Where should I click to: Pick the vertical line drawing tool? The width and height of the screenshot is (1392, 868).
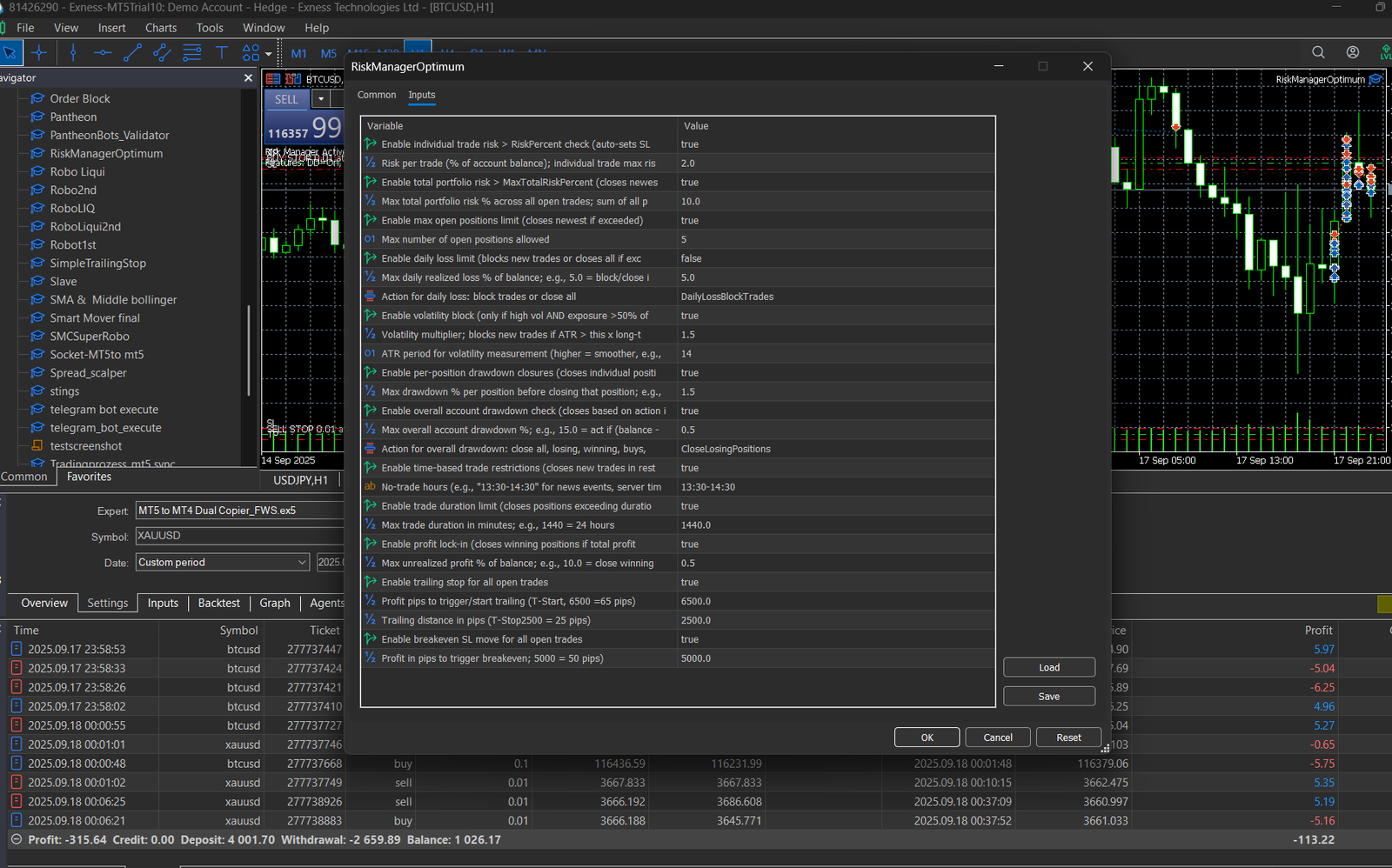click(73, 53)
